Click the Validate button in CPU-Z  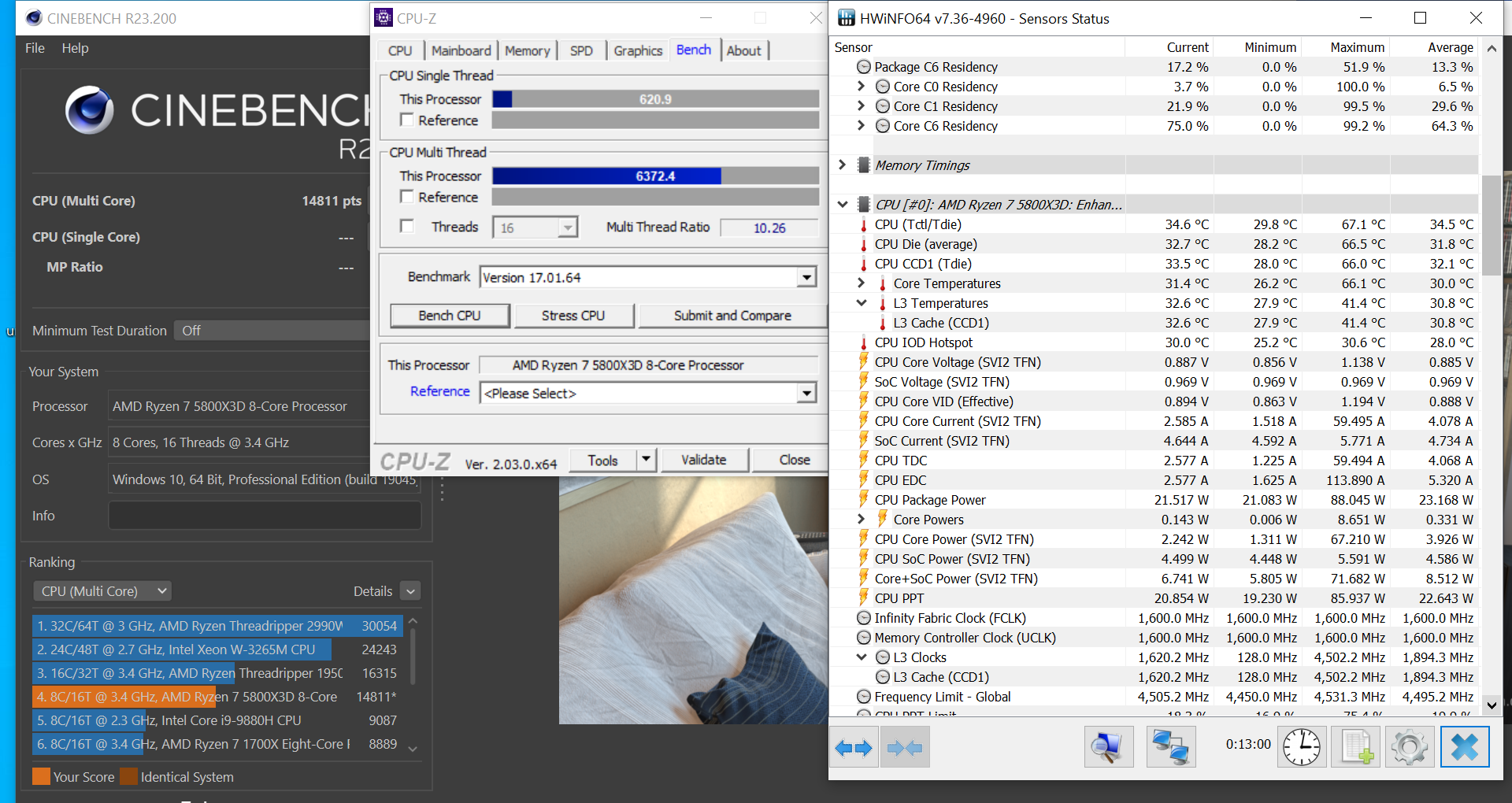coord(703,460)
